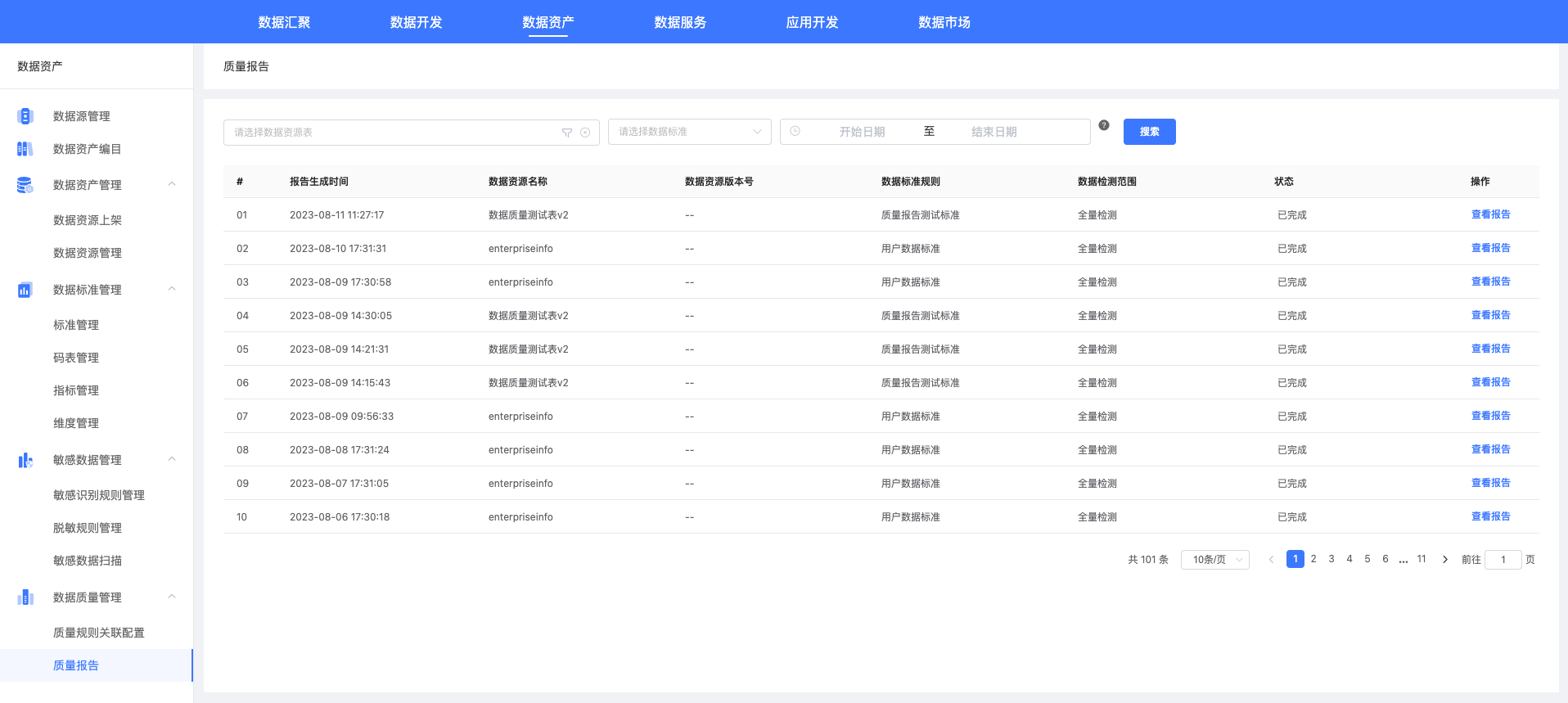The image size is (1568, 703).
Task: Open 质量规则关联配置 in the sidebar
Action: pyautogui.click(x=99, y=633)
